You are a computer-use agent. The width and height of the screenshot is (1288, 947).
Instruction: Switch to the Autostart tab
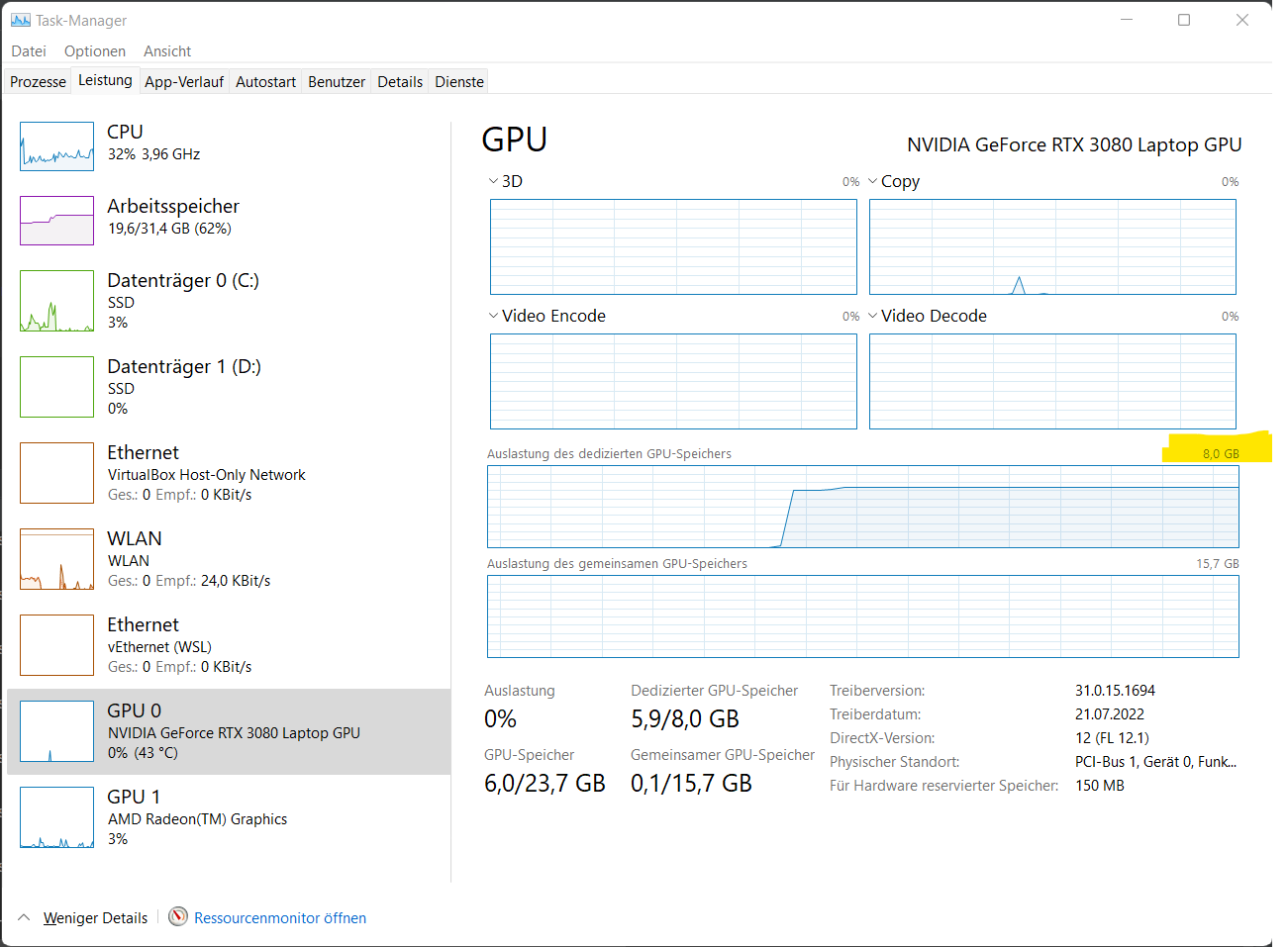(x=265, y=82)
